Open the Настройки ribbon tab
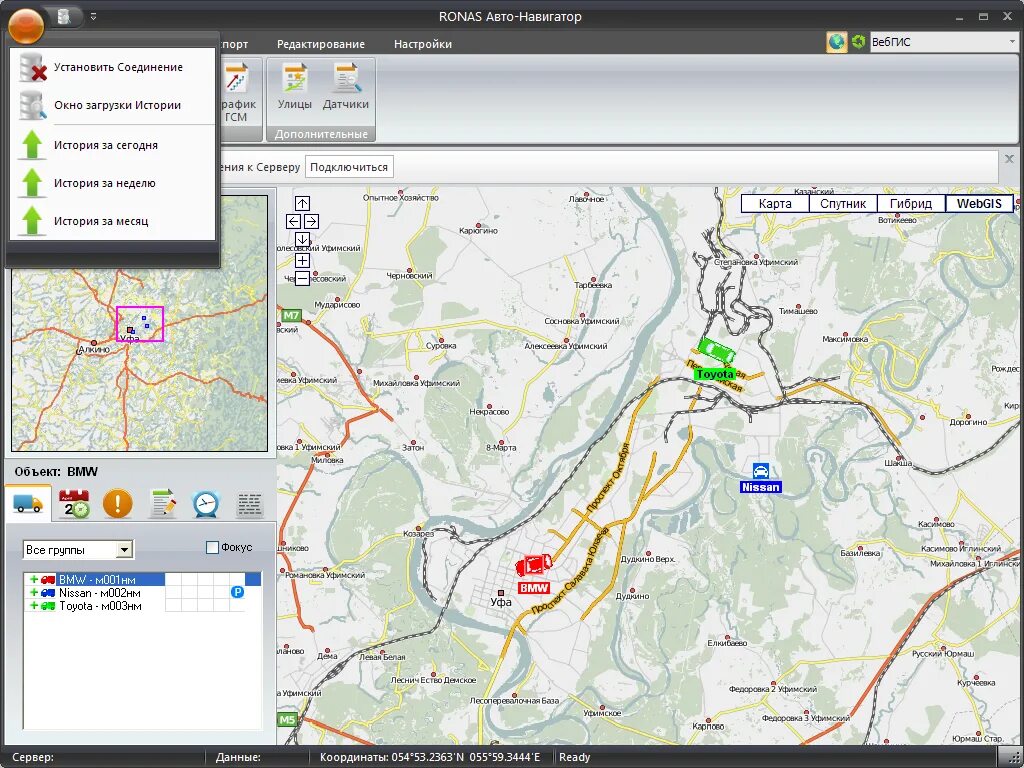The width and height of the screenshot is (1024, 768). click(x=423, y=44)
